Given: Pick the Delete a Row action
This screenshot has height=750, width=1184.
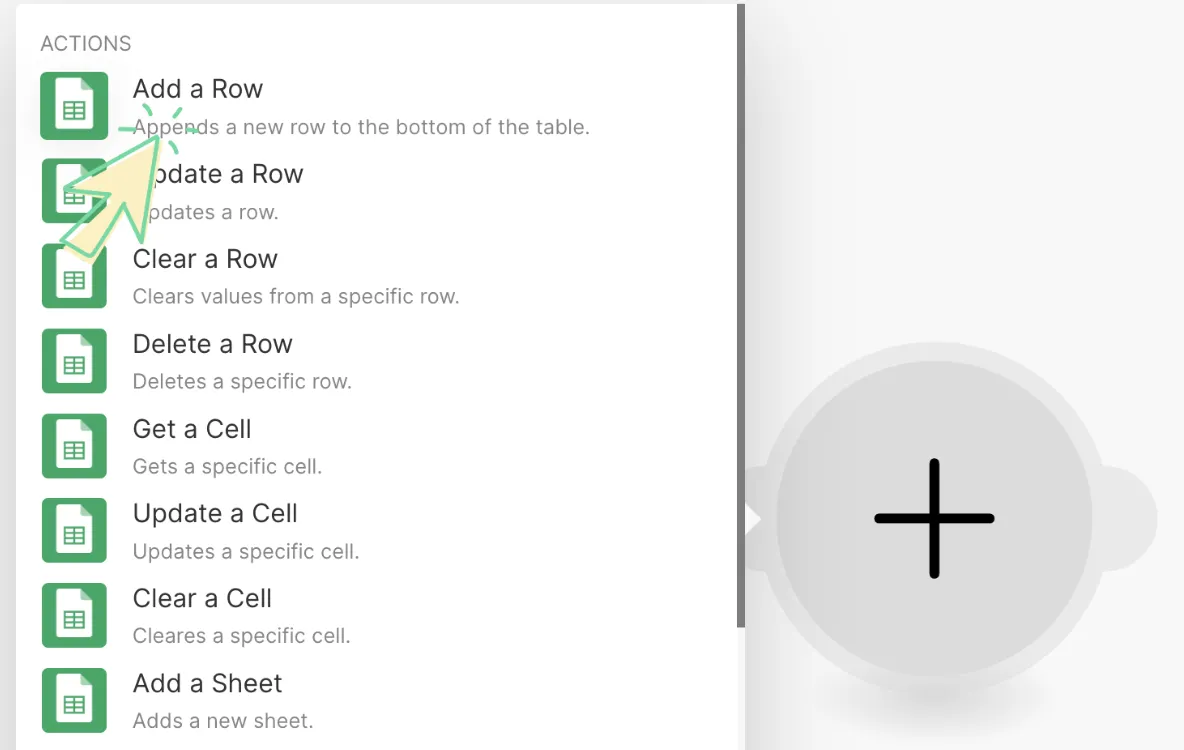Looking at the screenshot, I should click(x=212, y=344).
